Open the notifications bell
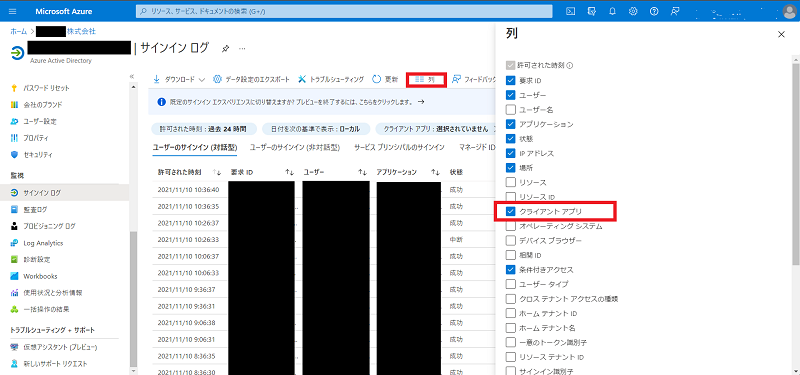 point(613,11)
